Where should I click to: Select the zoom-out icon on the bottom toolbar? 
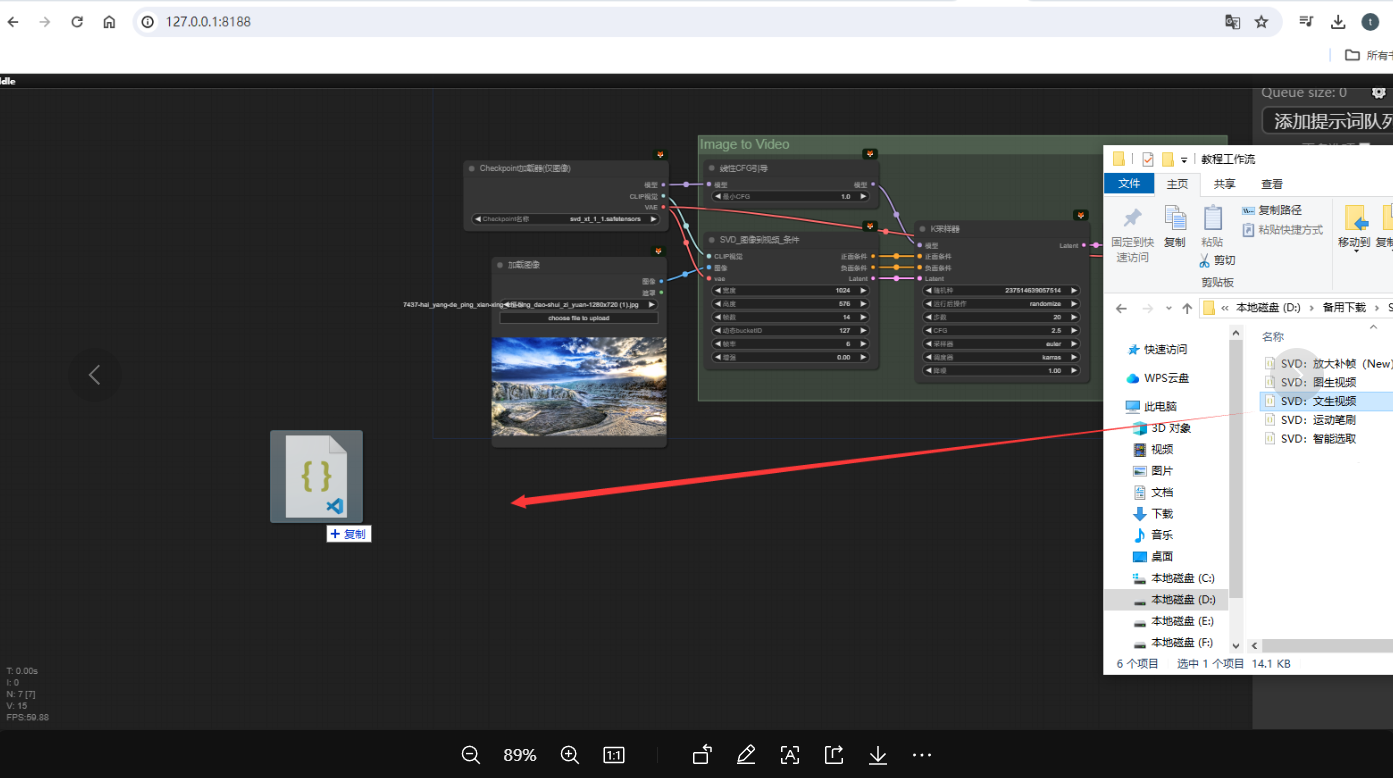point(470,755)
